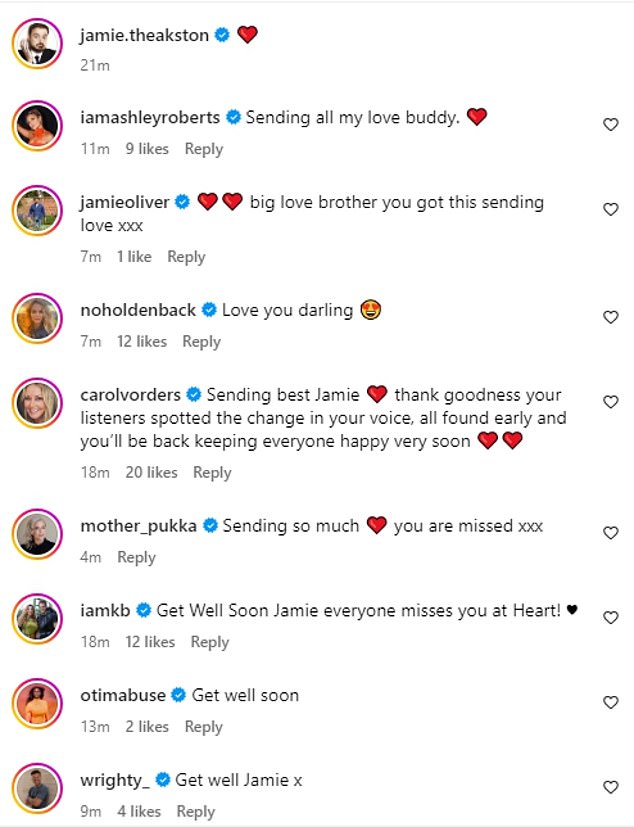Click Reply under mother_pukka's comment
The height and width of the screenshot is (827, 634).
point(136,557)
